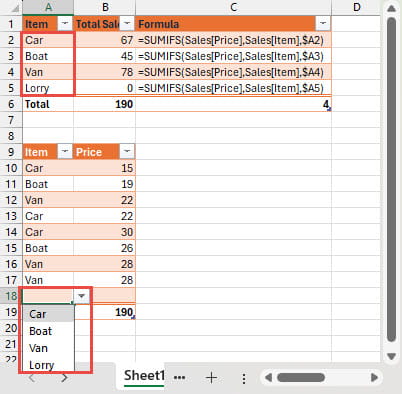Select cell B14 with price 30
402x394 pixels.
pos(105,232)
